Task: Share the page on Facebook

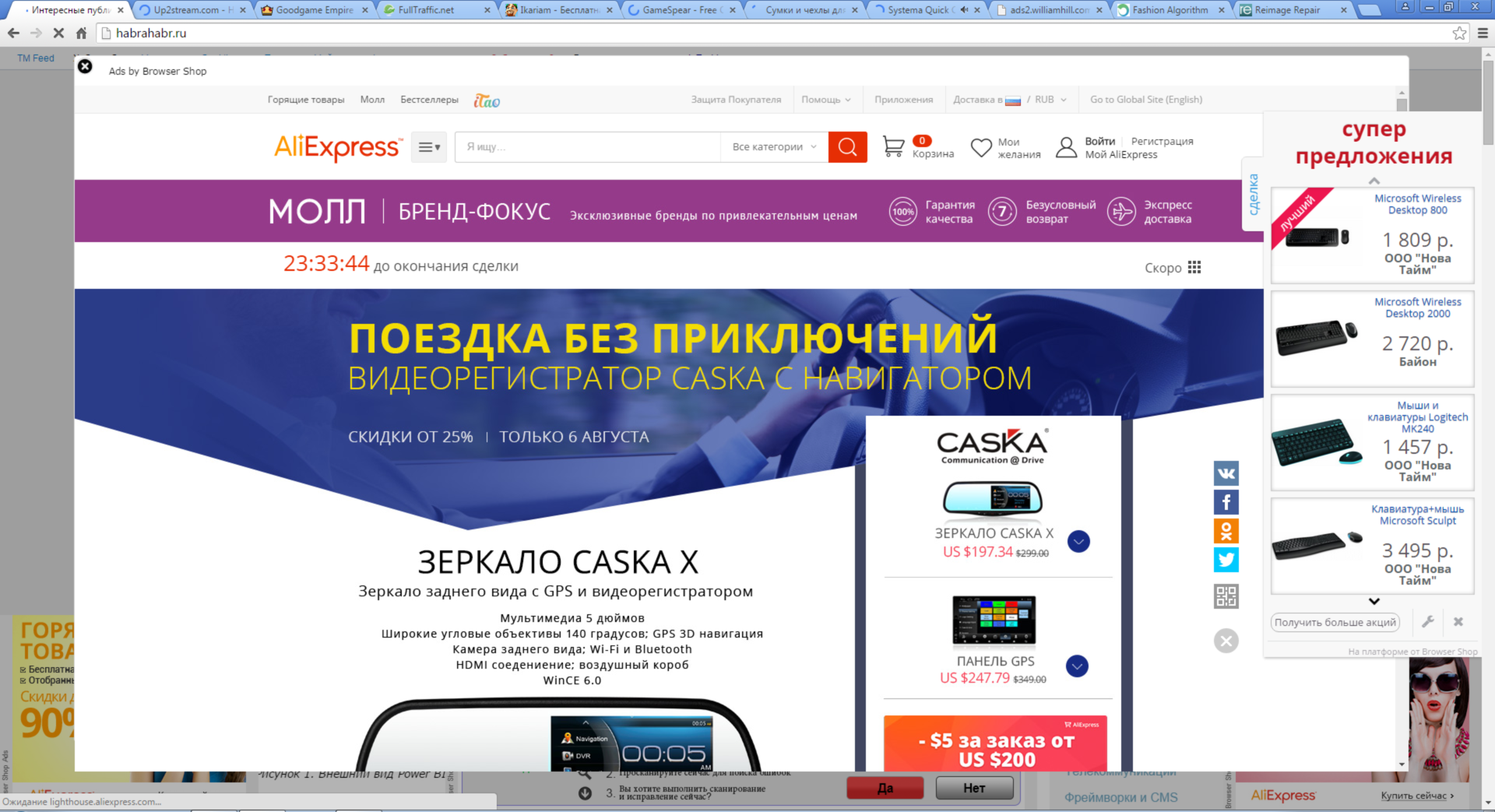Action: click(x=1226, y=502)
